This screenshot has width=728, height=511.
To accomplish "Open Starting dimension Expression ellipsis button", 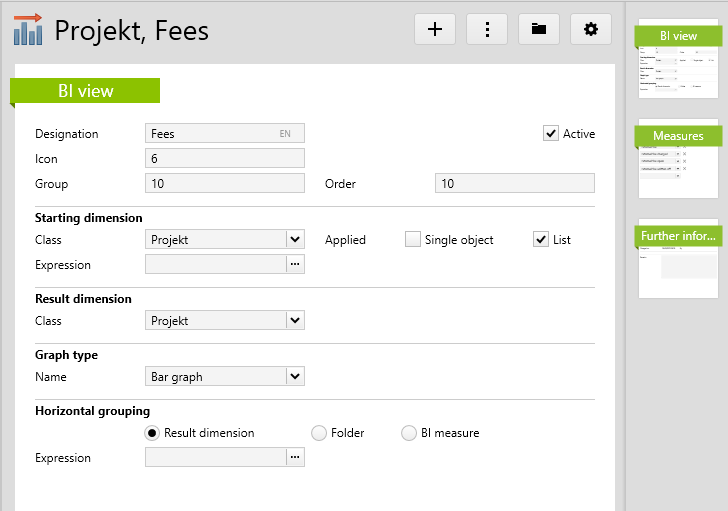I will tap(294, 265).
